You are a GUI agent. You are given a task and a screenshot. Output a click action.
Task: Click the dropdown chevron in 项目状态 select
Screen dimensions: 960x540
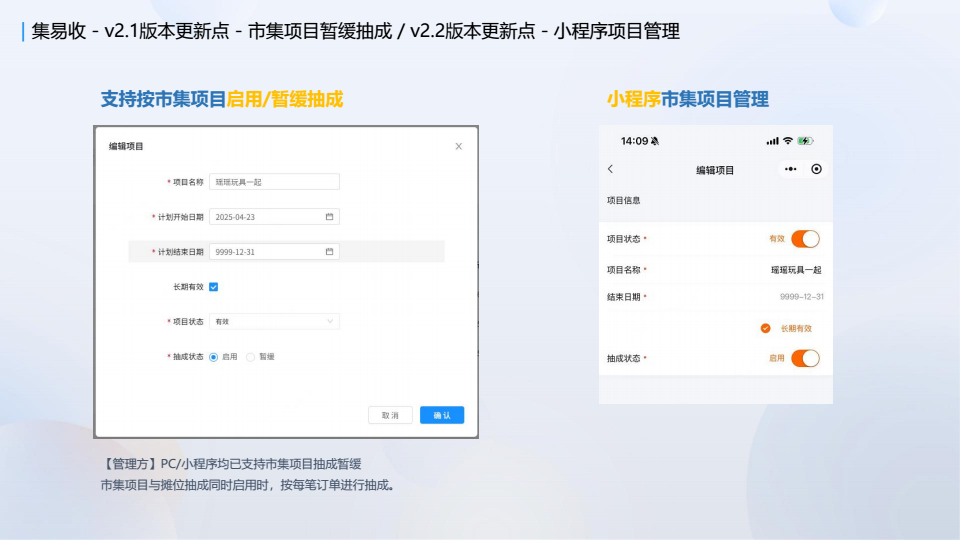pos(330,321)
